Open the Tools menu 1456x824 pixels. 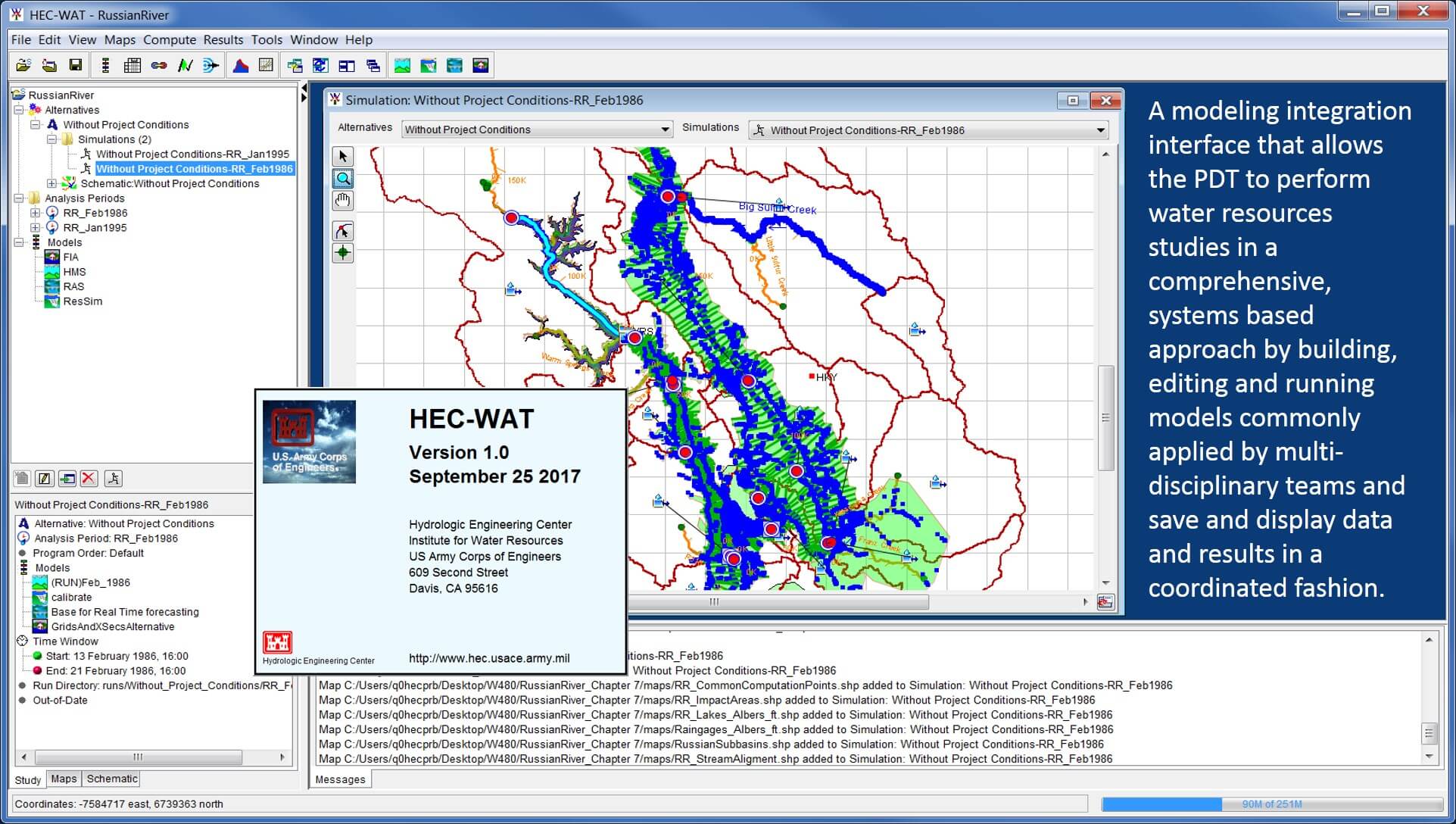[x=267, y=40]
